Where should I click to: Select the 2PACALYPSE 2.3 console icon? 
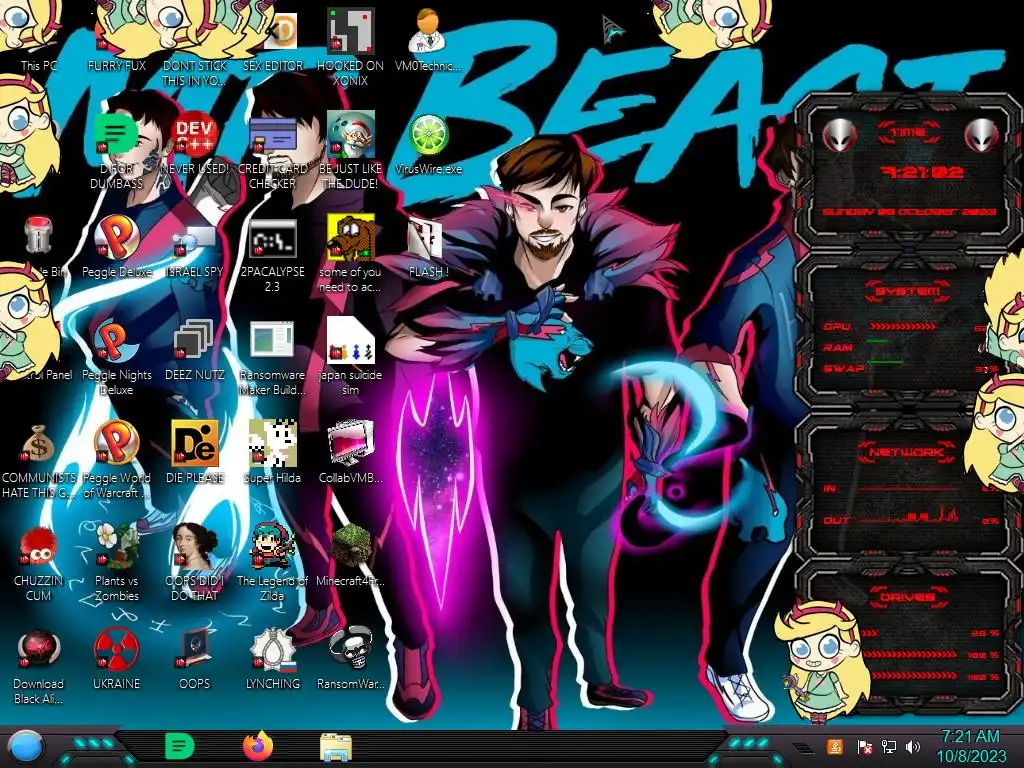(273, 238)
